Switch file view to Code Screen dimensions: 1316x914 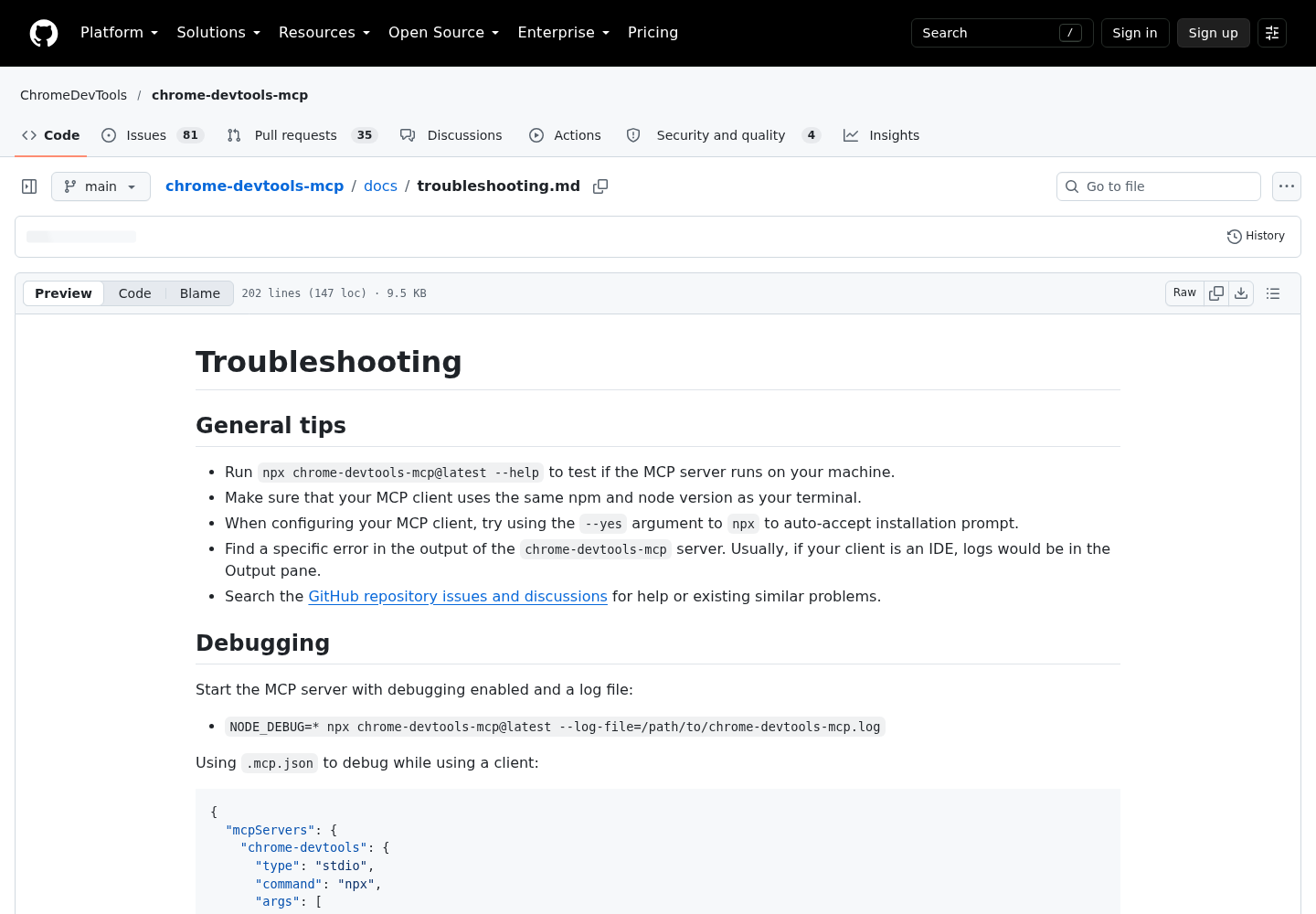coord(134,293)
